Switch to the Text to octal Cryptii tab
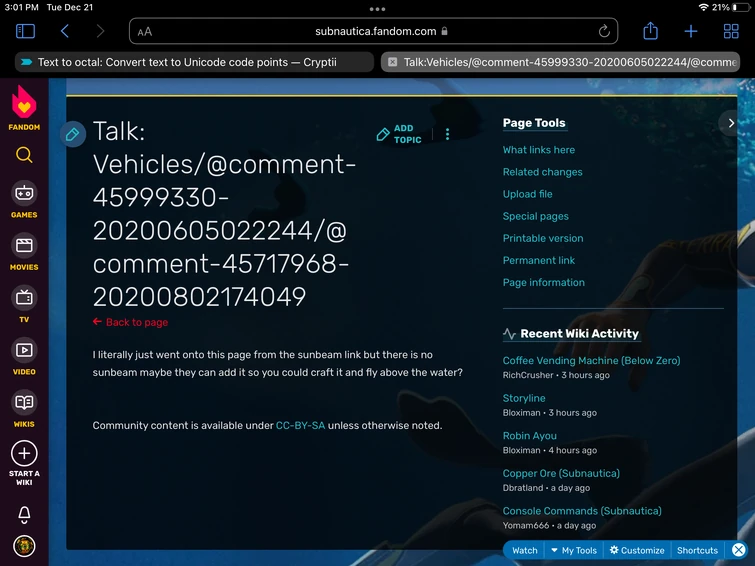 (194, 62)
